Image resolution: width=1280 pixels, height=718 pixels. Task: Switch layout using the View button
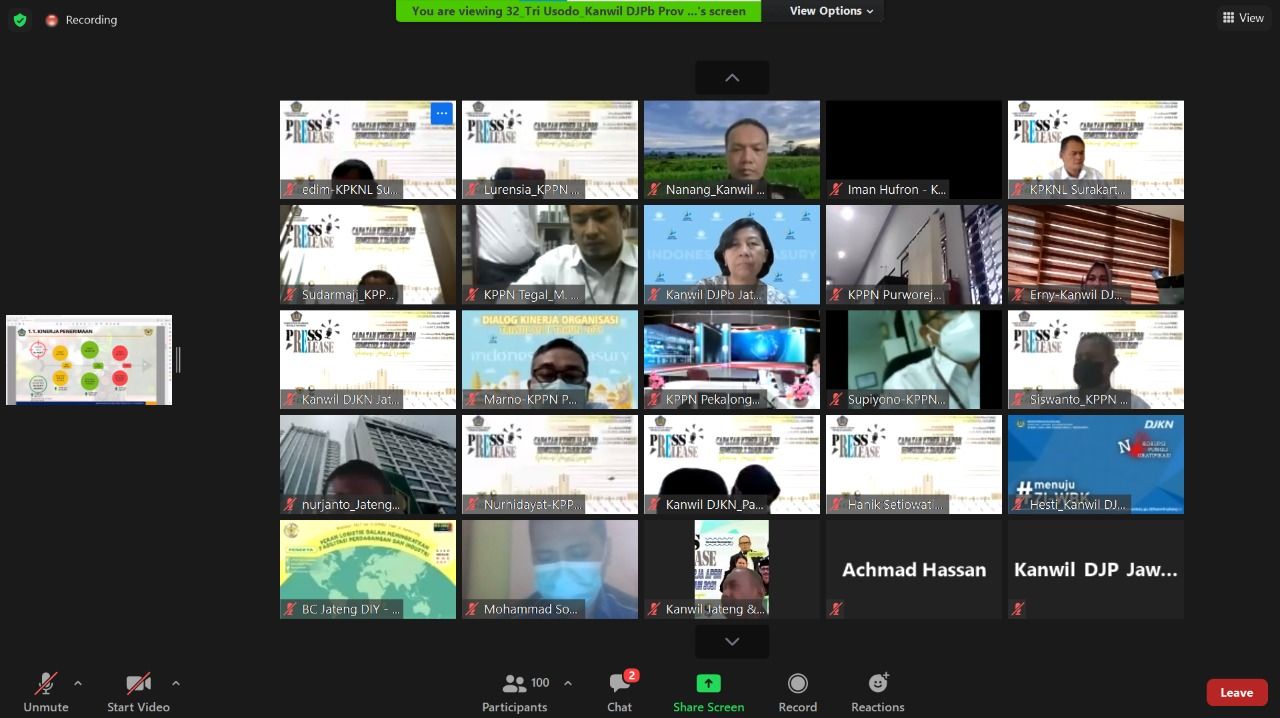click(1243, 18)
